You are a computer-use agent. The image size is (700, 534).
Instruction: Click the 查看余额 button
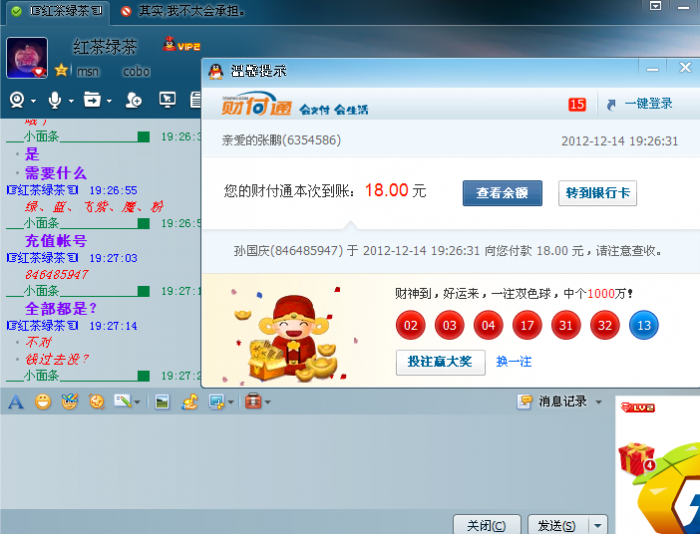coord(502,193)
